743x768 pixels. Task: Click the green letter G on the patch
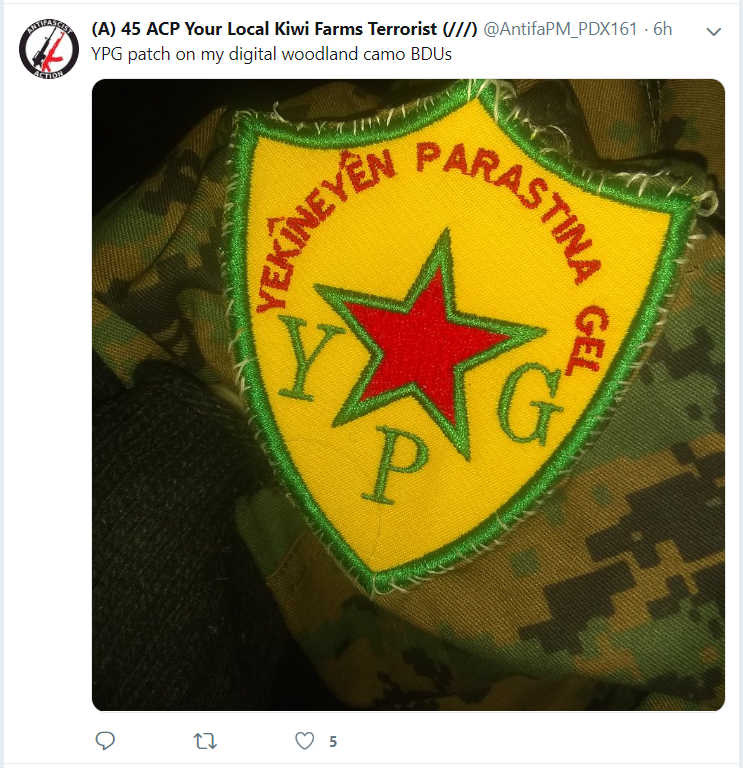point(530,405)
